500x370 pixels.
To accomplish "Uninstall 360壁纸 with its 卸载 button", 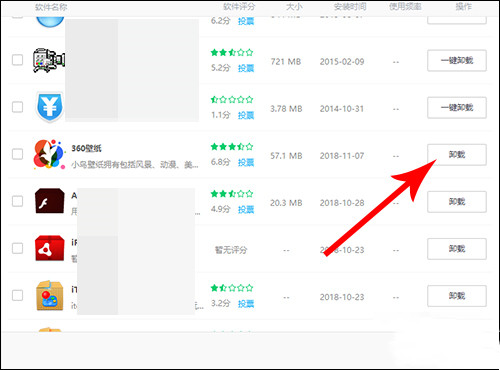I will coord(457,155).
